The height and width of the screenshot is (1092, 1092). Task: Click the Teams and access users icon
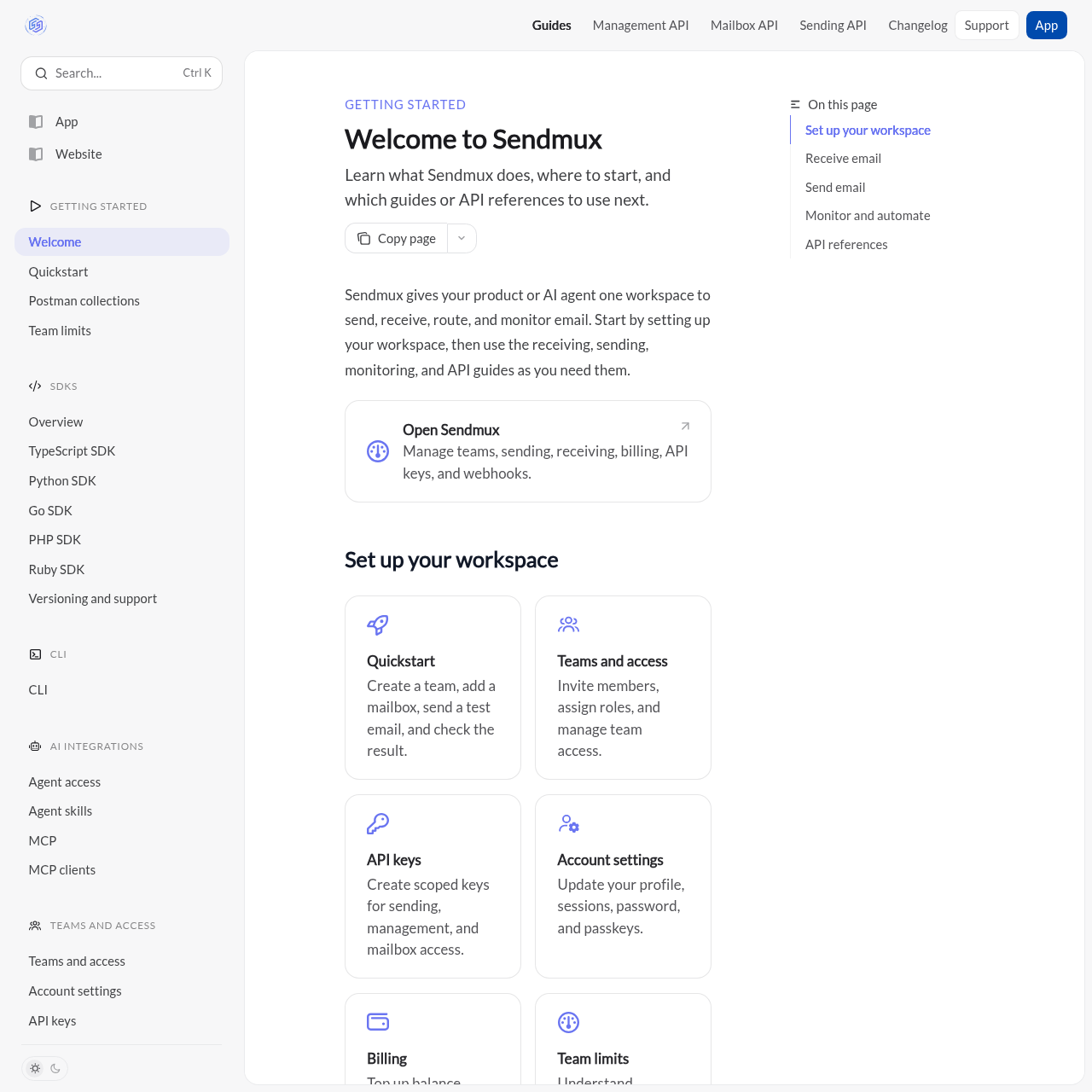coord(568,625)
